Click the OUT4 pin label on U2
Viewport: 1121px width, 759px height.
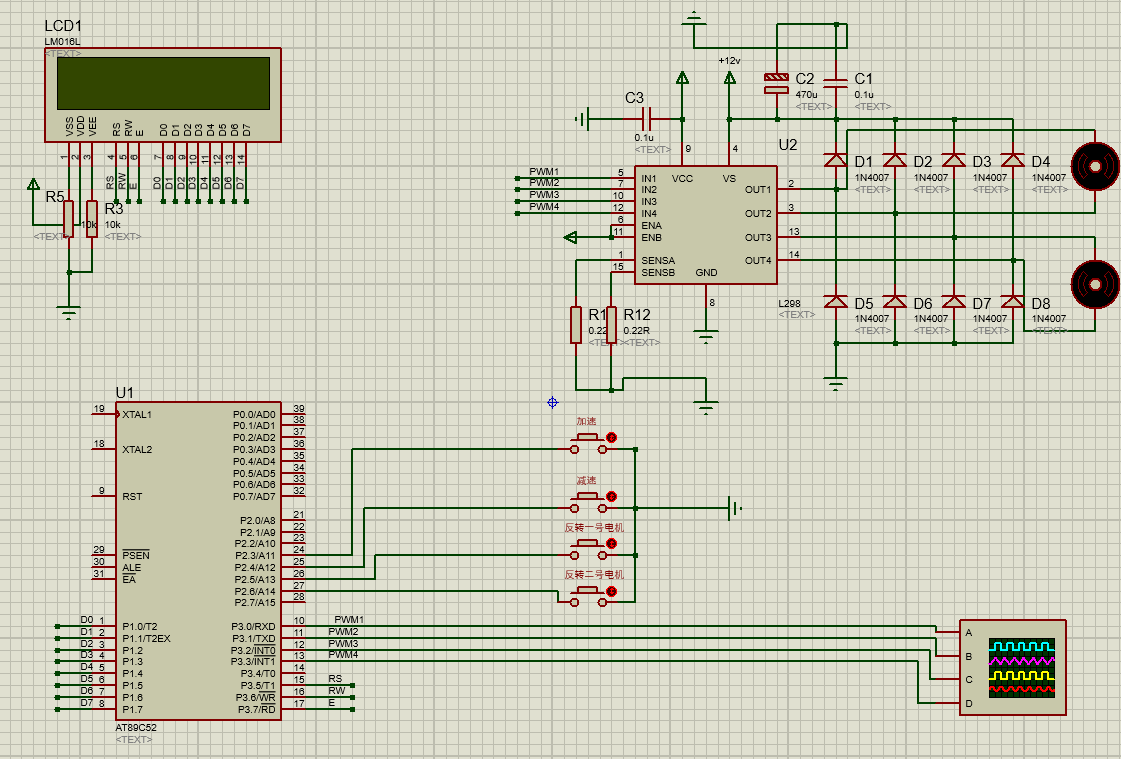point(758,261)
